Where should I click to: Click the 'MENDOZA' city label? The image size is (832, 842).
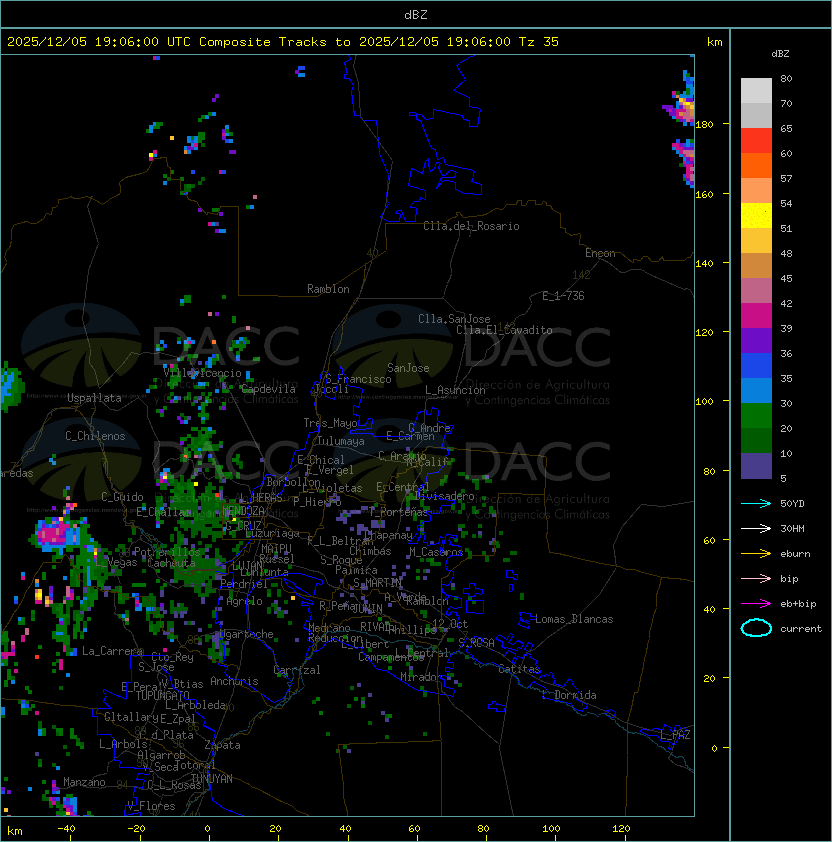coord(243,511)
